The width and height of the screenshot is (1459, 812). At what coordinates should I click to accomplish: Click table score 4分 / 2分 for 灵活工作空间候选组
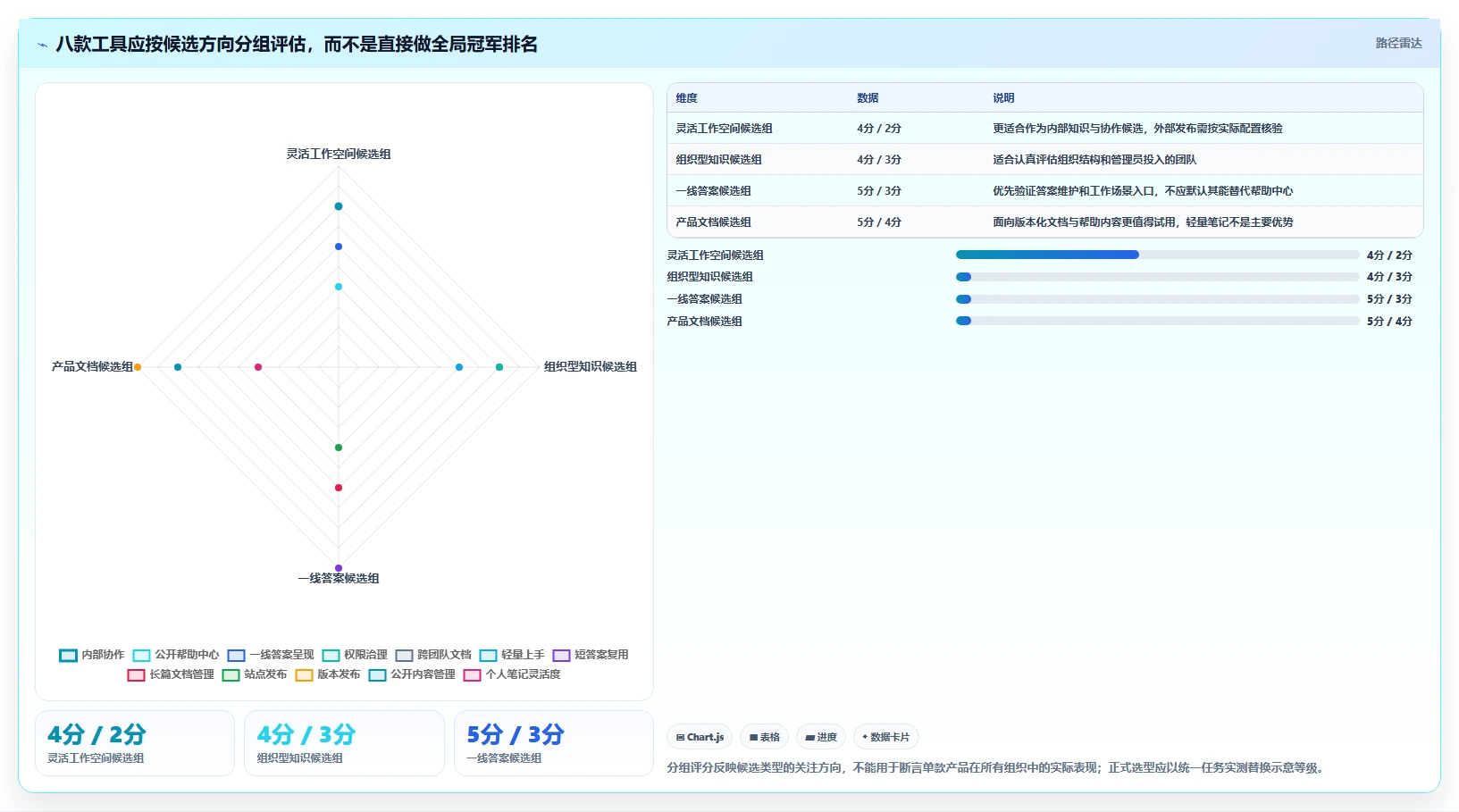tap(879, 129)
